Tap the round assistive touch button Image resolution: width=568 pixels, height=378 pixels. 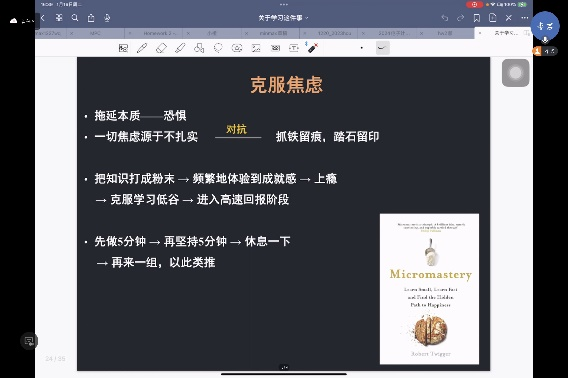(x=515, y=73)
